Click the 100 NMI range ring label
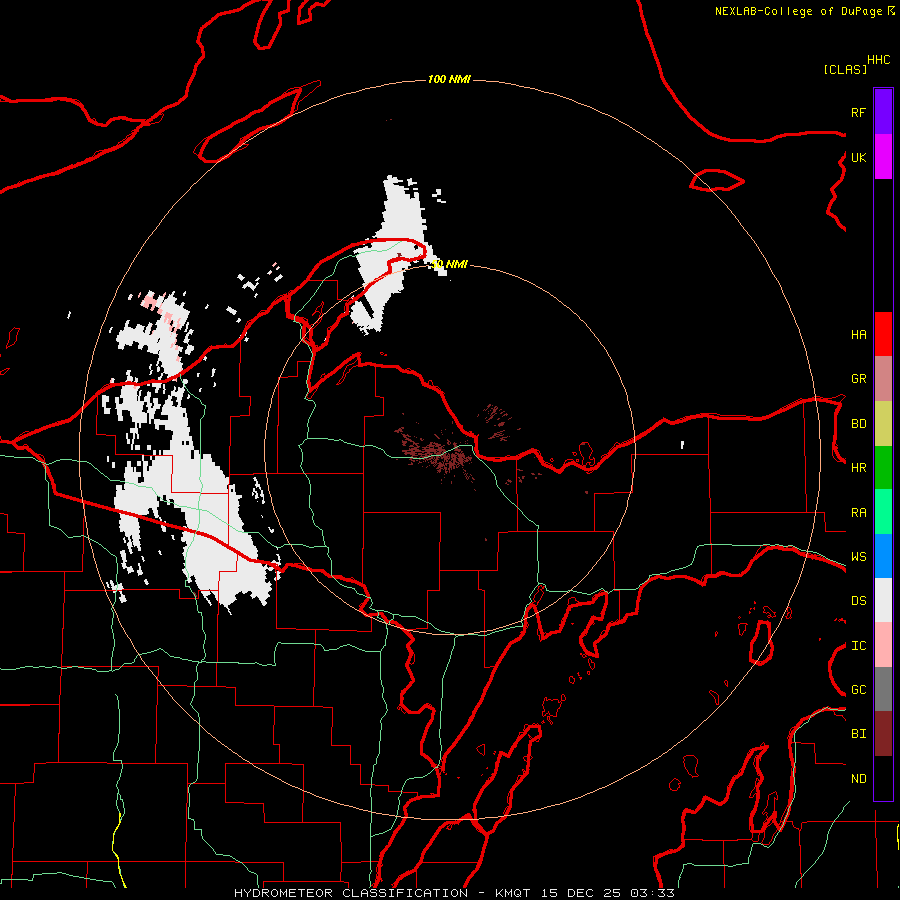The height and width of the screenshot is (900, 900). pos(449,79)
